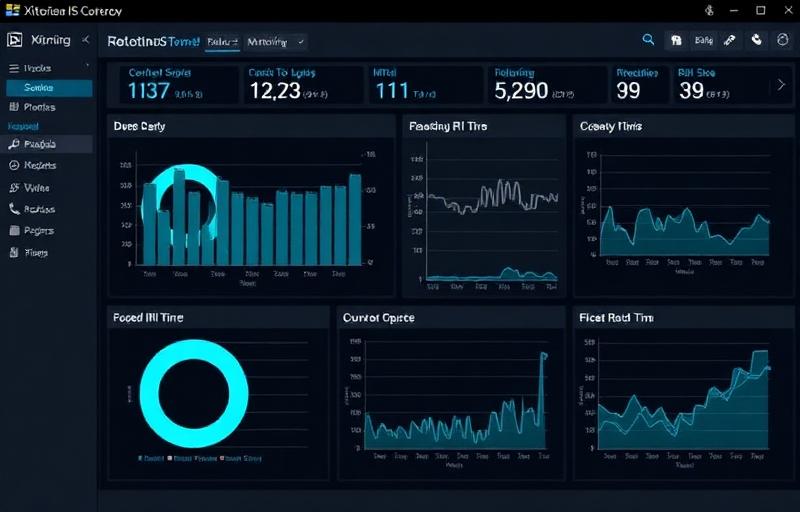Click the first legend swatch under donut chart
Screen dimensions: 800x512
140,458
